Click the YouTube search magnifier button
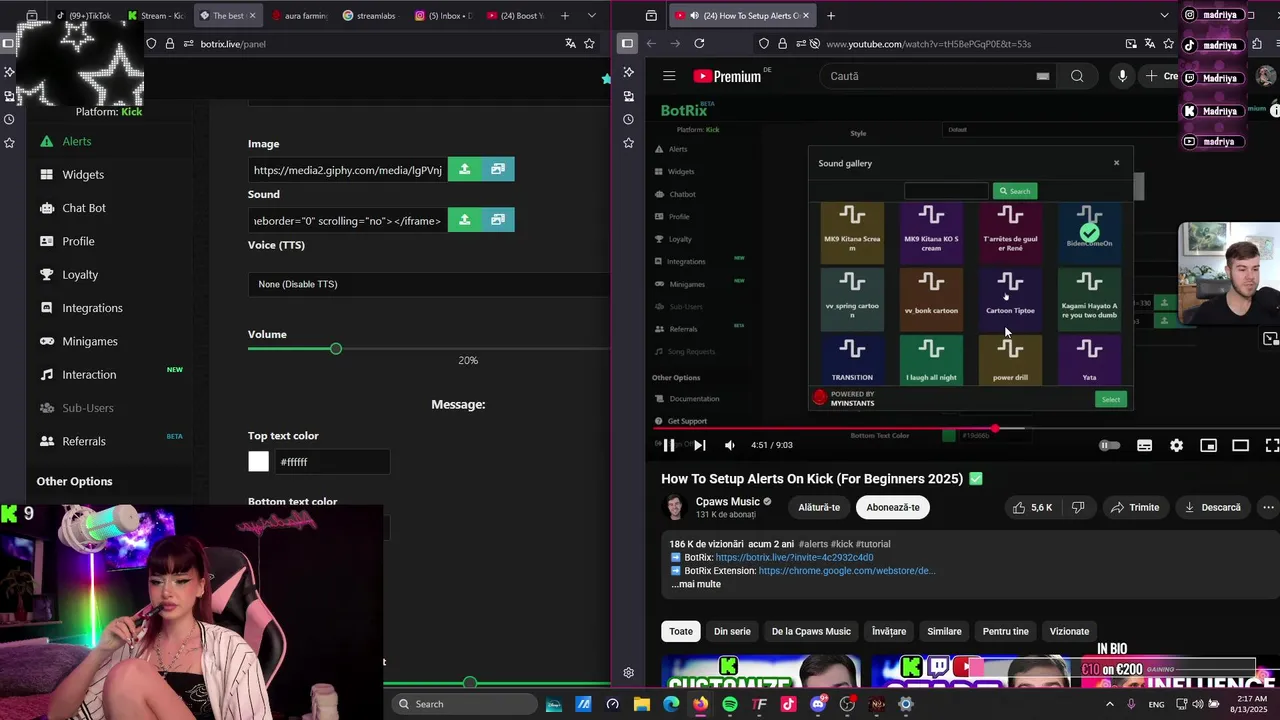 pos(1077,76)
